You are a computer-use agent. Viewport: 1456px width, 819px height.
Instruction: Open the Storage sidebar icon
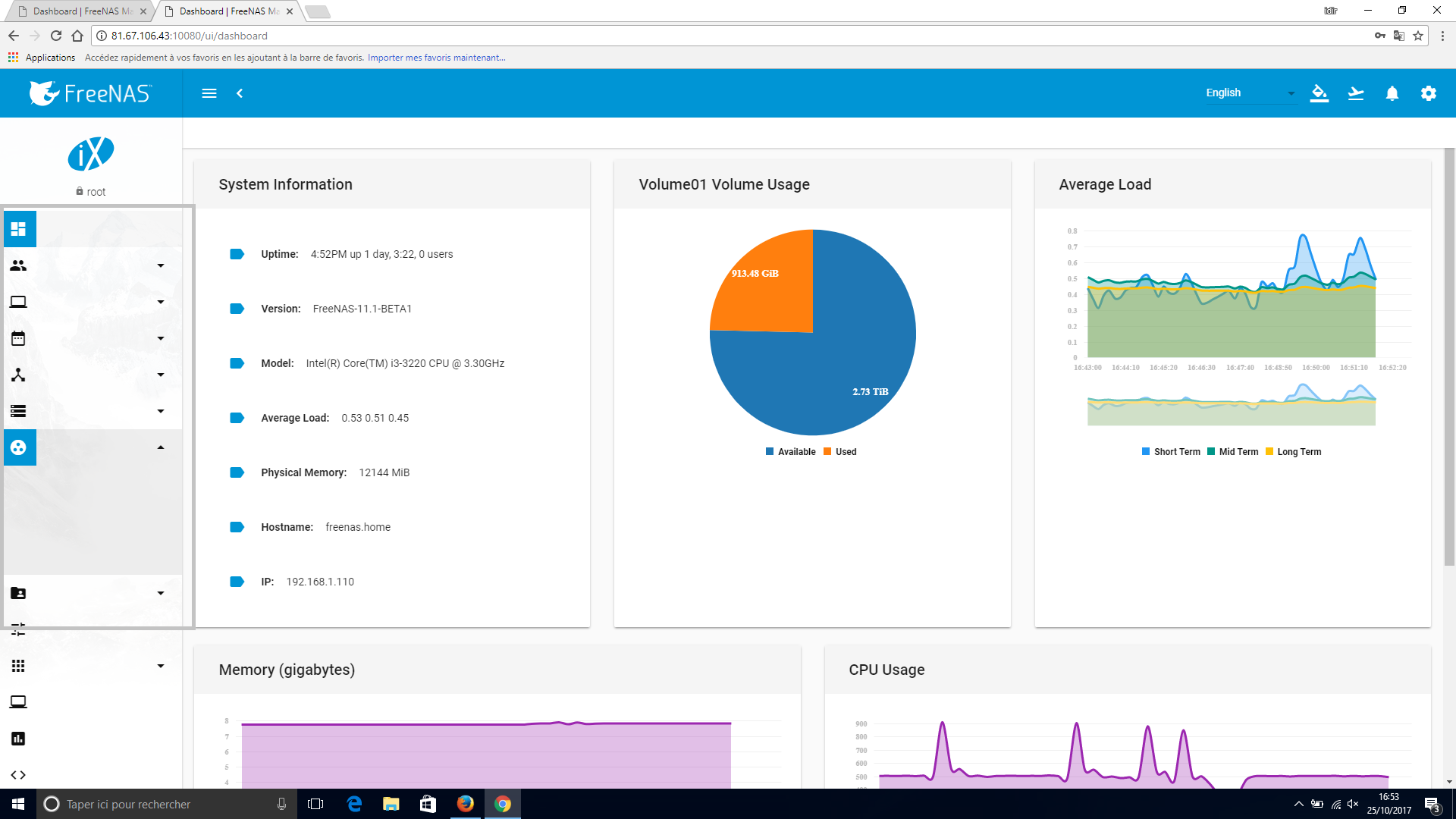[19, 411]
